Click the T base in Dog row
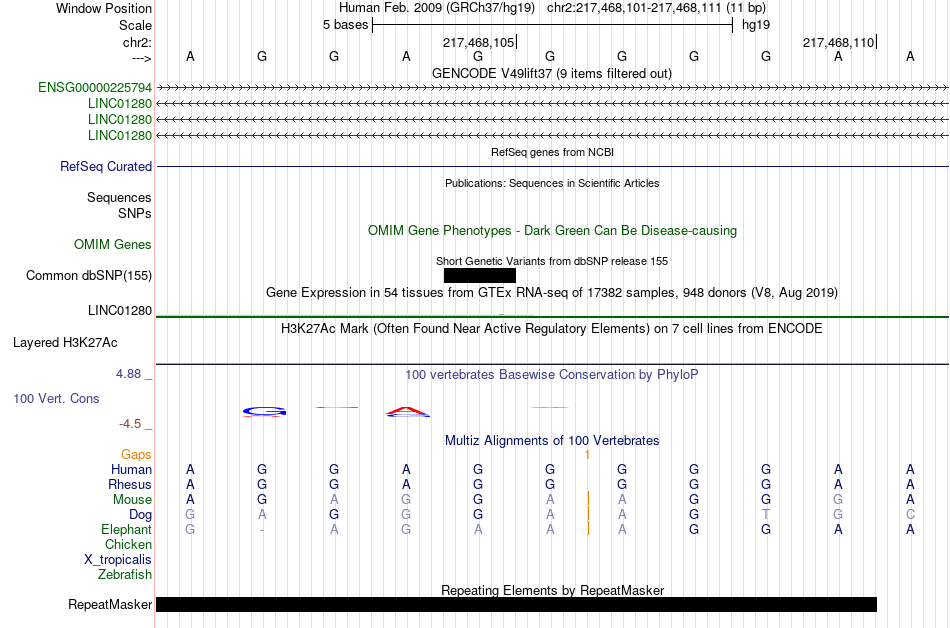 [766, 515]
